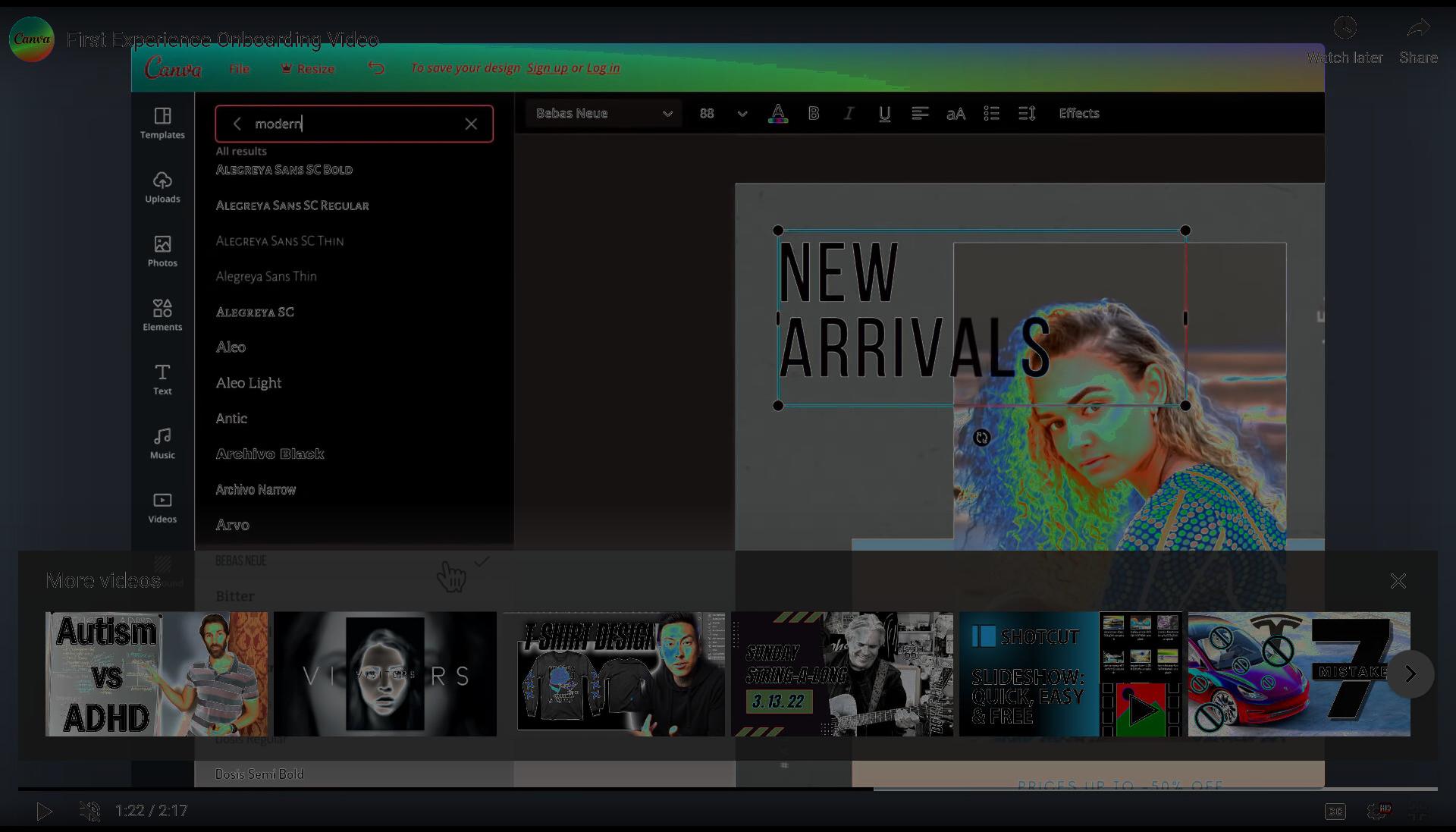Click the video title First Experience Onboarding Video

223,39
